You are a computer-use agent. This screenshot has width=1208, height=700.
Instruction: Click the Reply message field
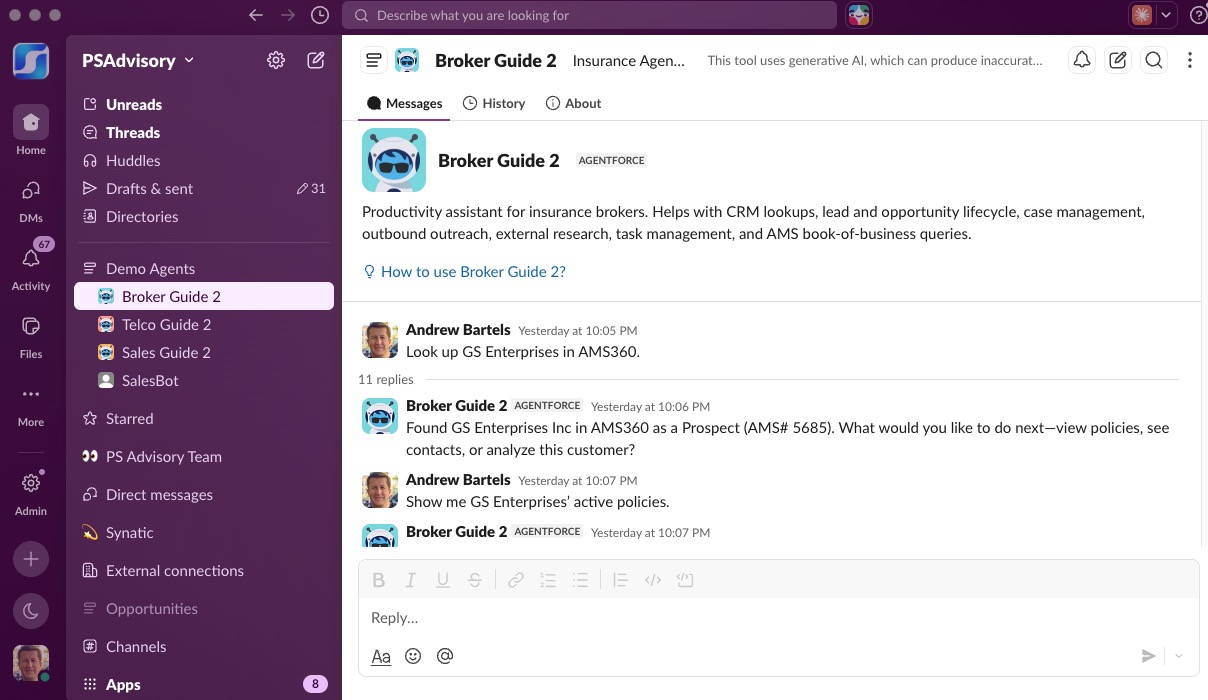(x=778, y=618)
